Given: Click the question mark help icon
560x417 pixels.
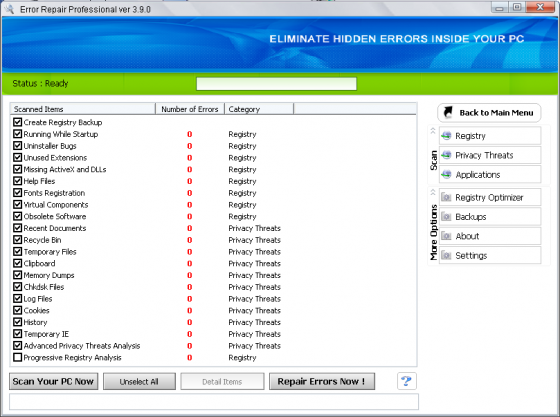Looking at the screenshot, I should point(406,381).
